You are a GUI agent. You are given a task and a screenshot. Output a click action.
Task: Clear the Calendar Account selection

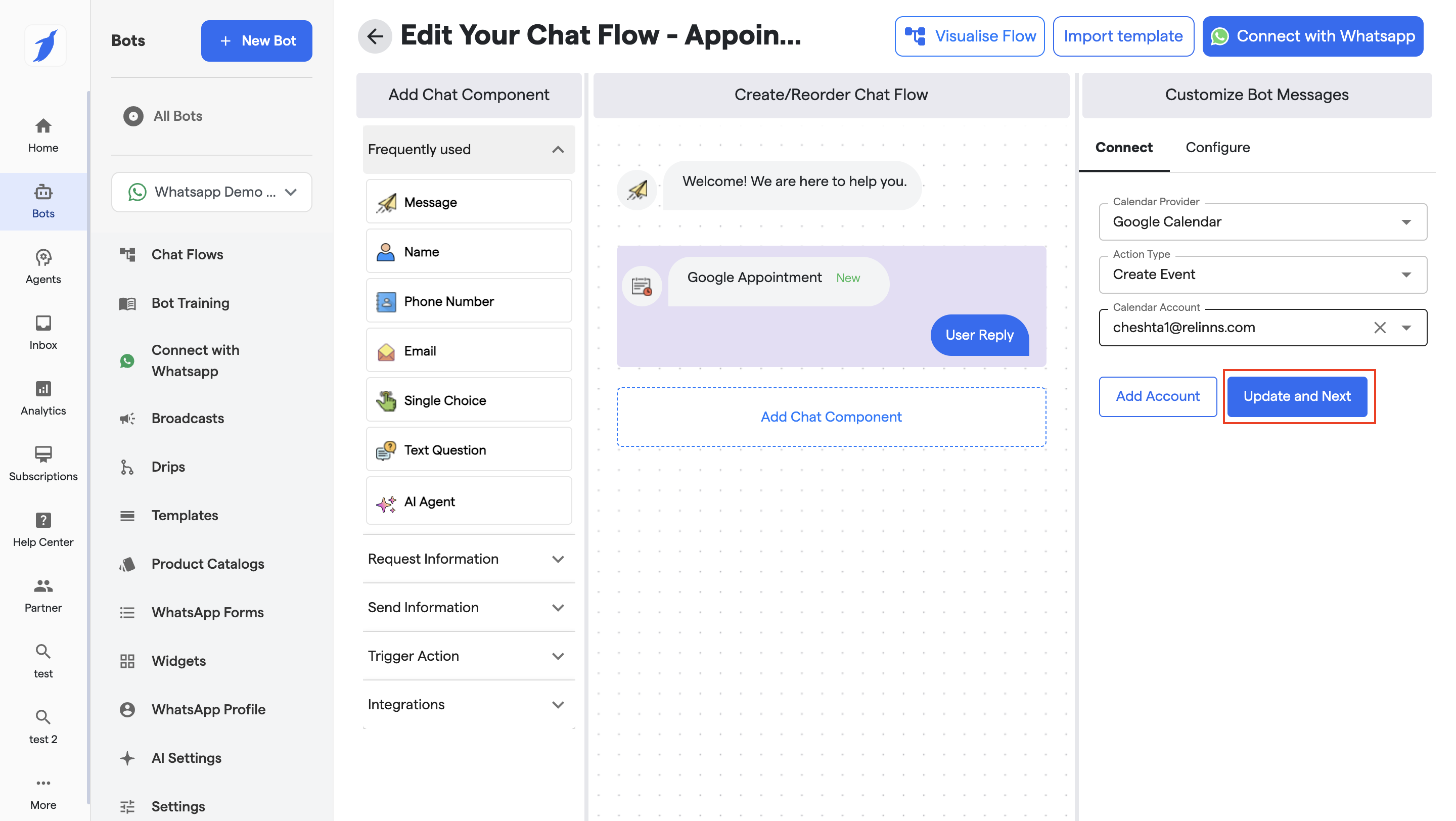coord(1380,327)
